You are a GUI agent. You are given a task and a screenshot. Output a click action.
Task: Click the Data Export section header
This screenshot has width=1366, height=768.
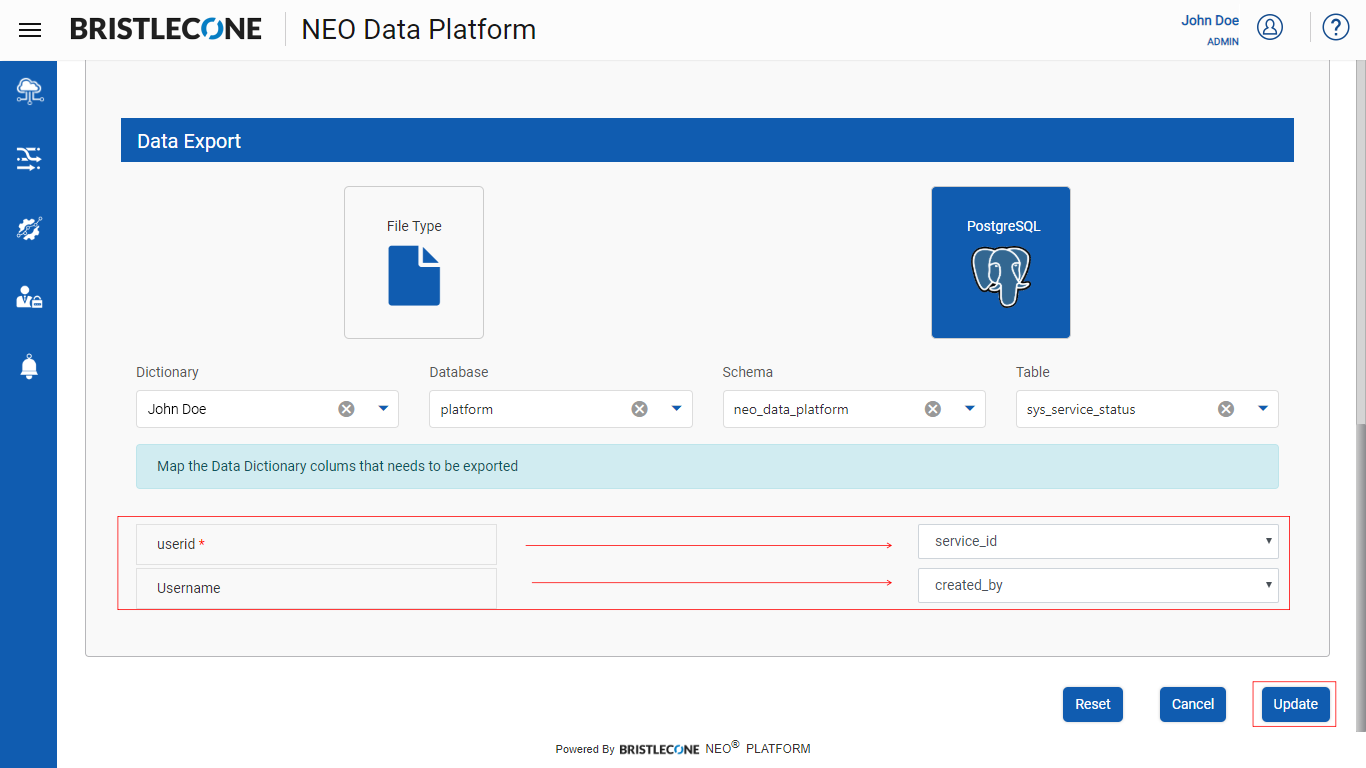[707, 140]
